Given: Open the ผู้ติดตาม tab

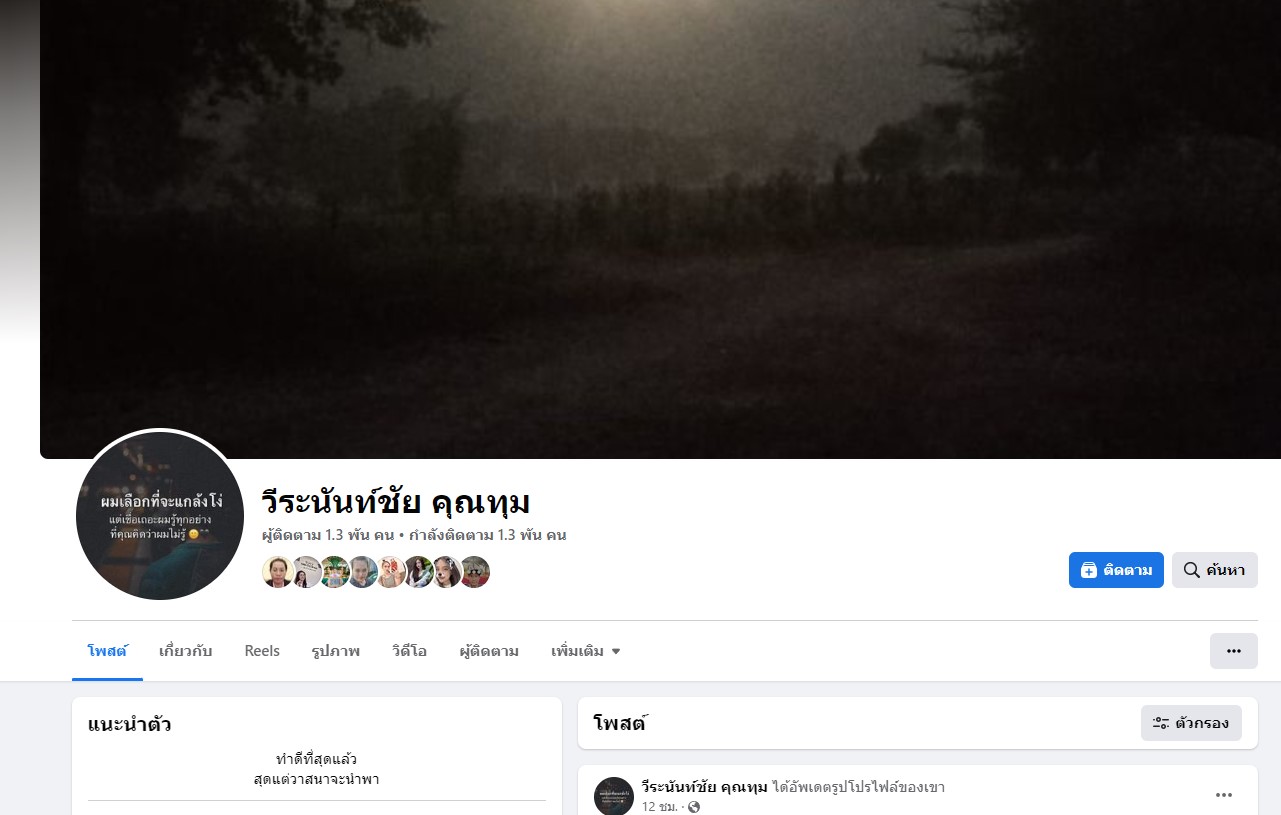Looking at the screenshot, I should 489,651.
